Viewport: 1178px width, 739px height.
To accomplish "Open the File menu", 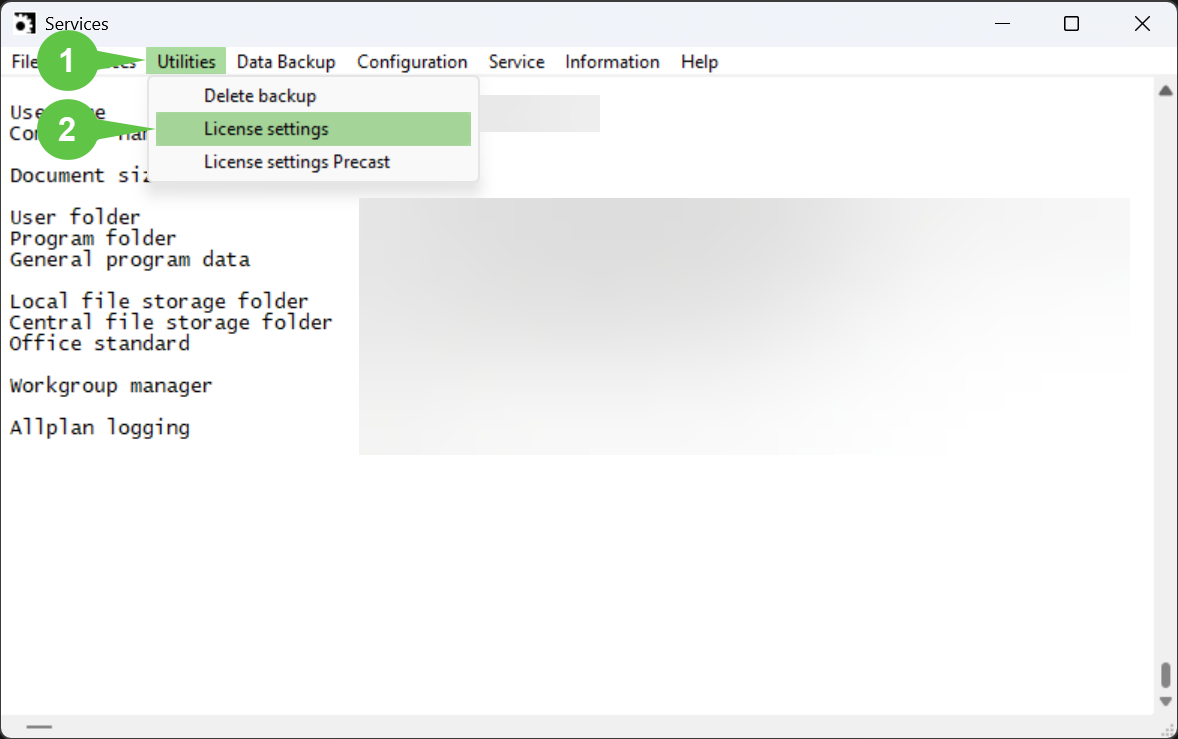I will pos(23,62).
